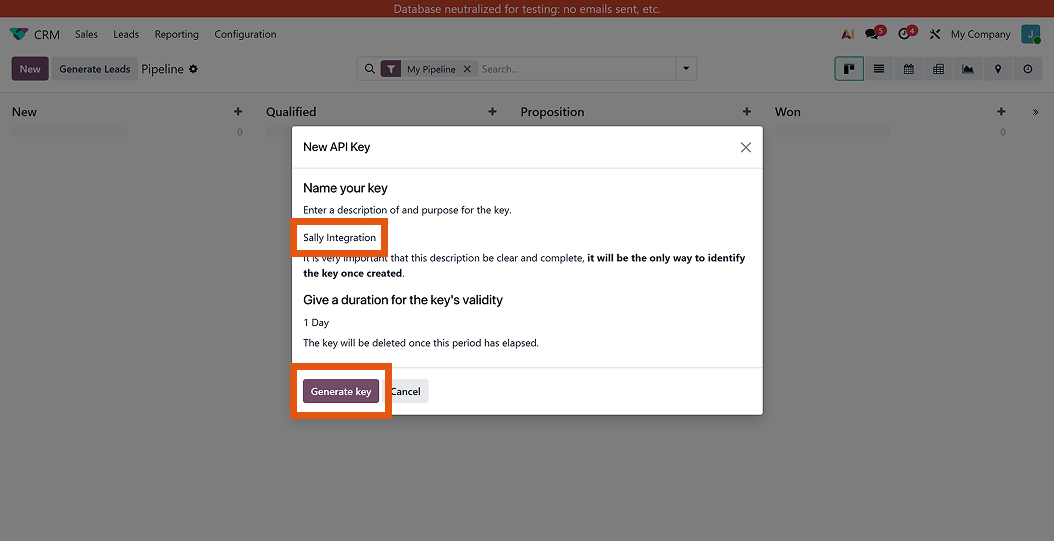Edit the key description 'Sally Integration' field
1054x541 pixels.
tap(340, 238)
